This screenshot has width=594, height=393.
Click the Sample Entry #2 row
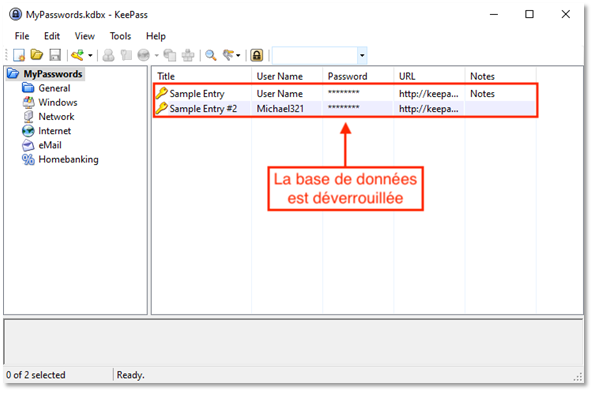[344, 109]
